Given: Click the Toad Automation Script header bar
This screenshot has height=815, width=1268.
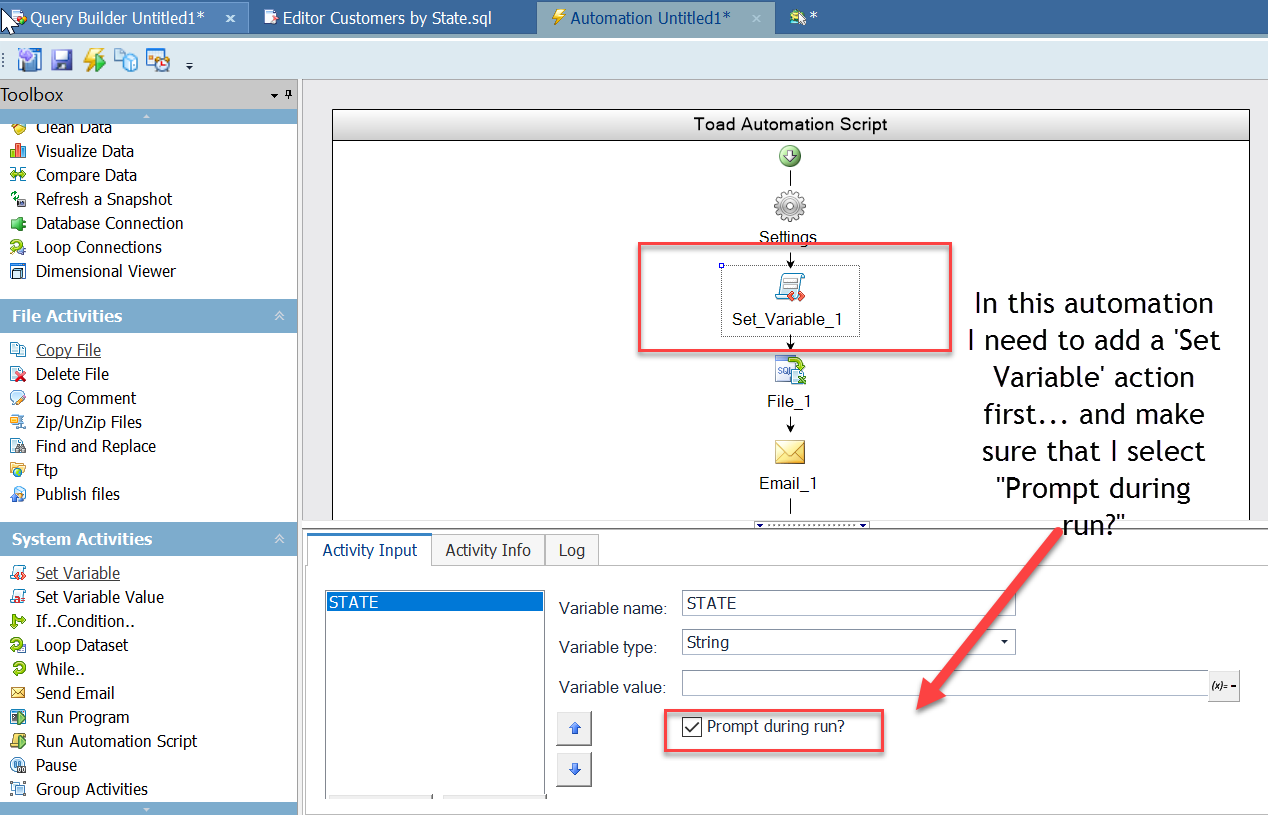Looking at the screenshot, I should coord(791,125).
